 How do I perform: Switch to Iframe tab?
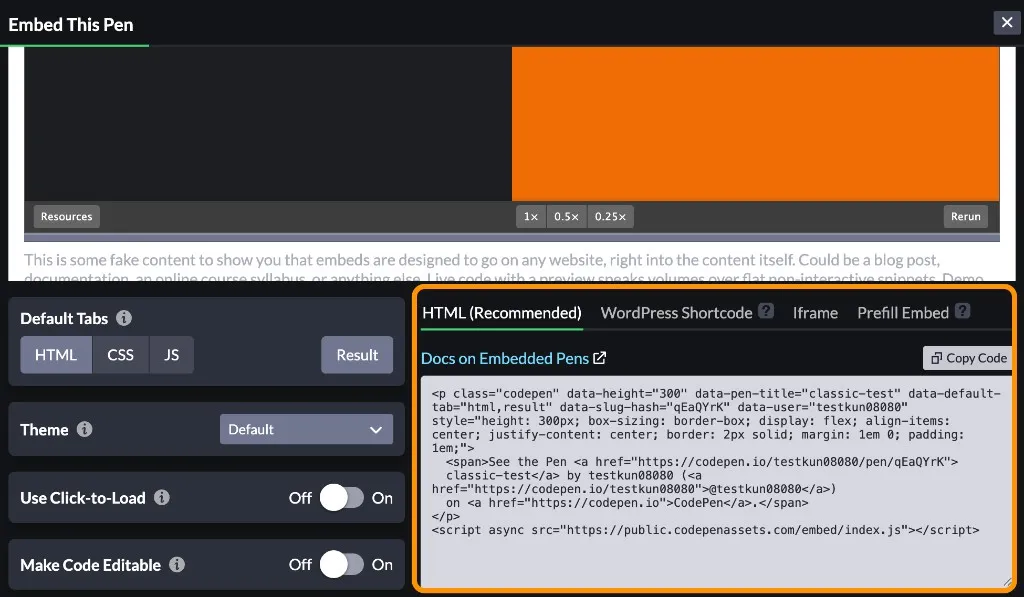click(815, 313)
